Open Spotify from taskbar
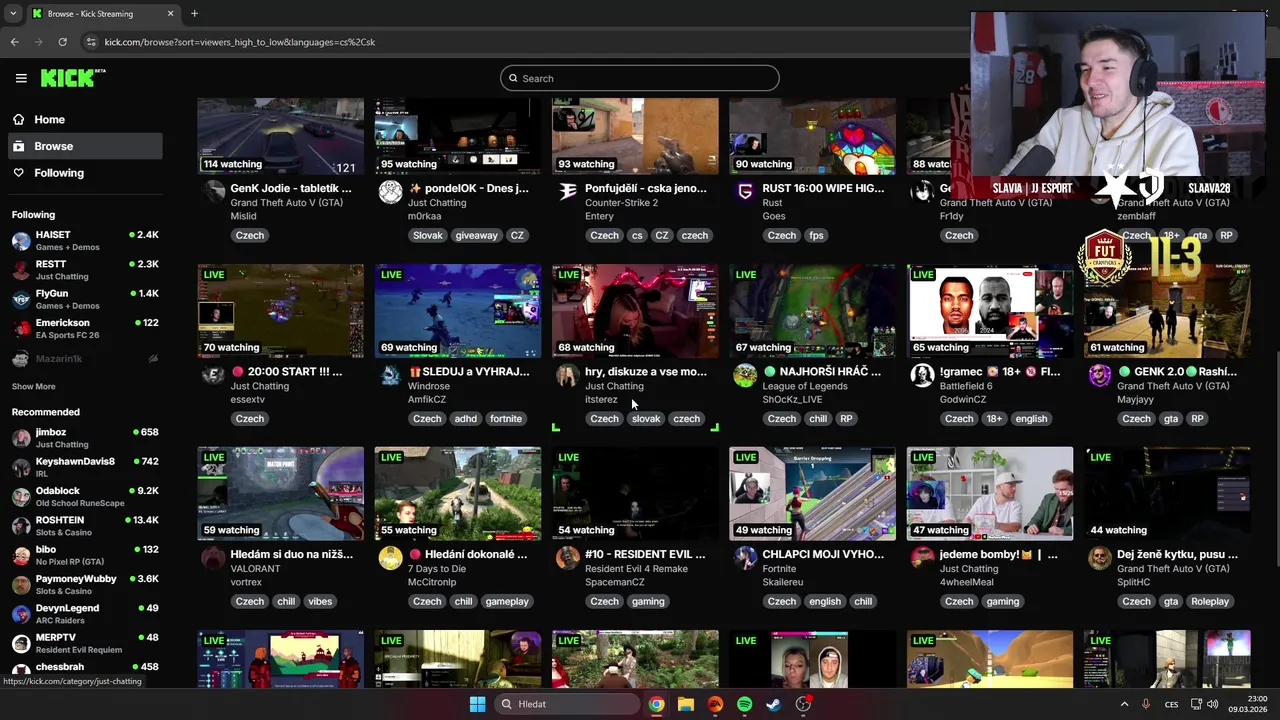1280x720 pixels. coord(744,704)
